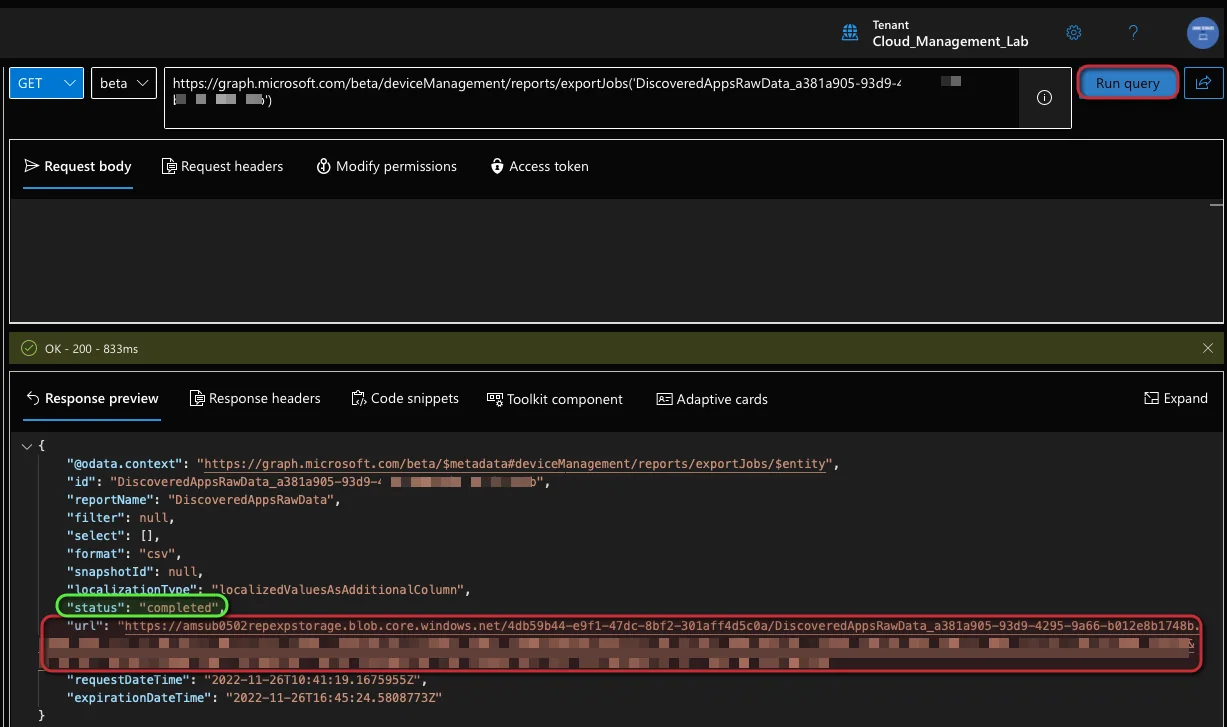The image size is (1227, 727).
Task: Open the user profile avatar
Action: click(x=1202, y=33)
